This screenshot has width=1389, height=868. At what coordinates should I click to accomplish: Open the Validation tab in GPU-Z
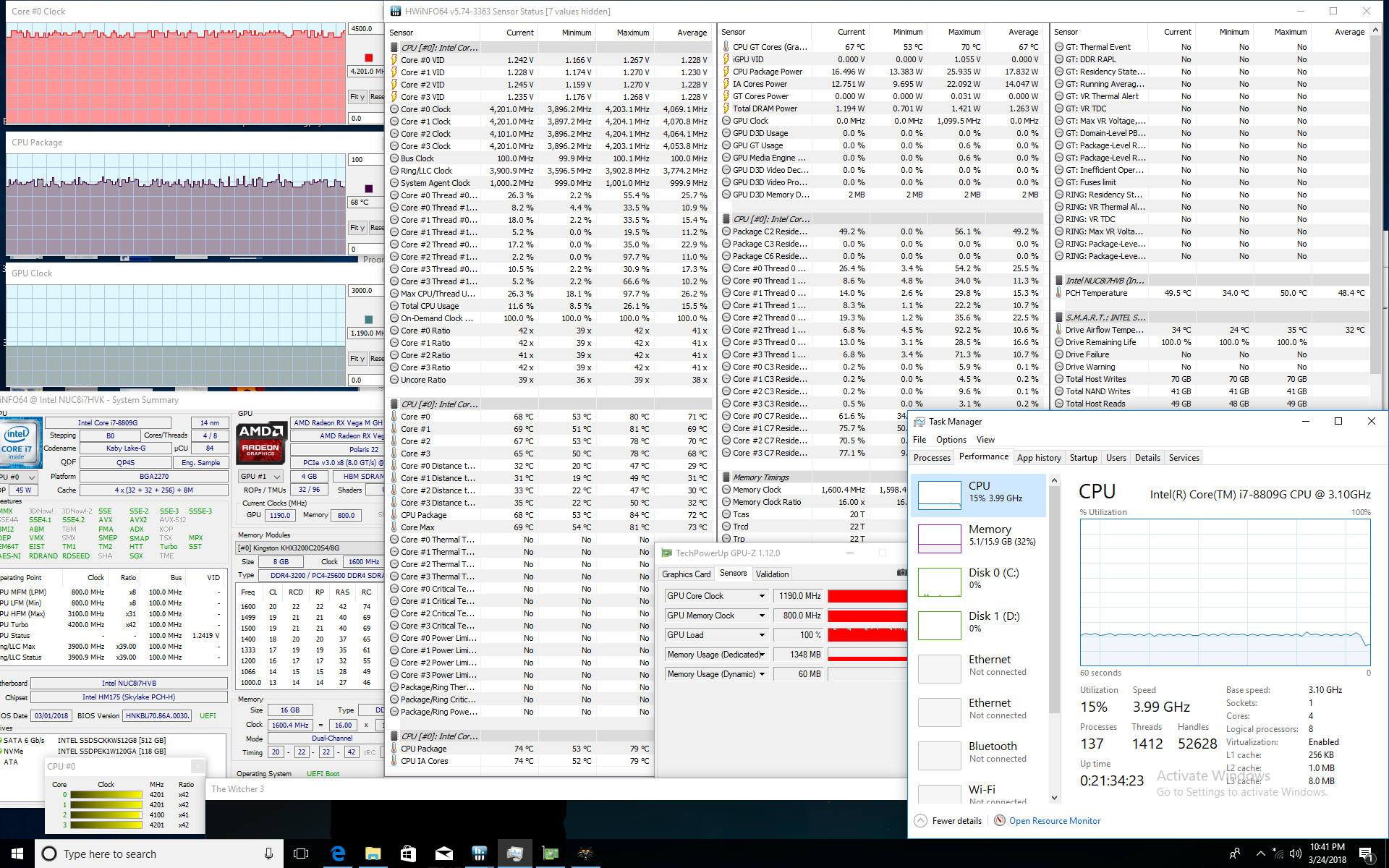(772, 574)
